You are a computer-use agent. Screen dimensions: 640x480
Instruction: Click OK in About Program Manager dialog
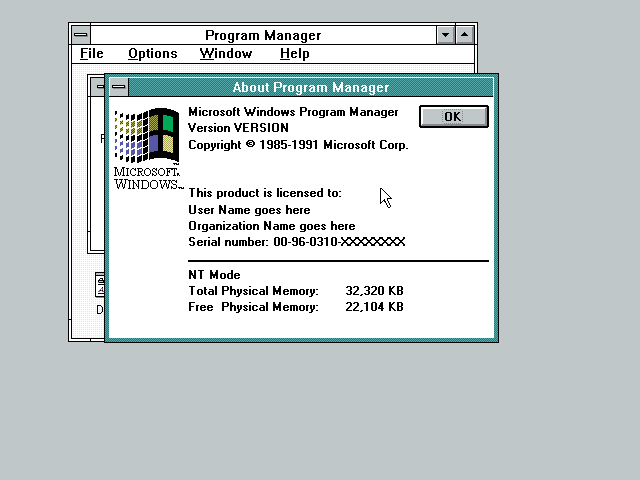(453, 117)
